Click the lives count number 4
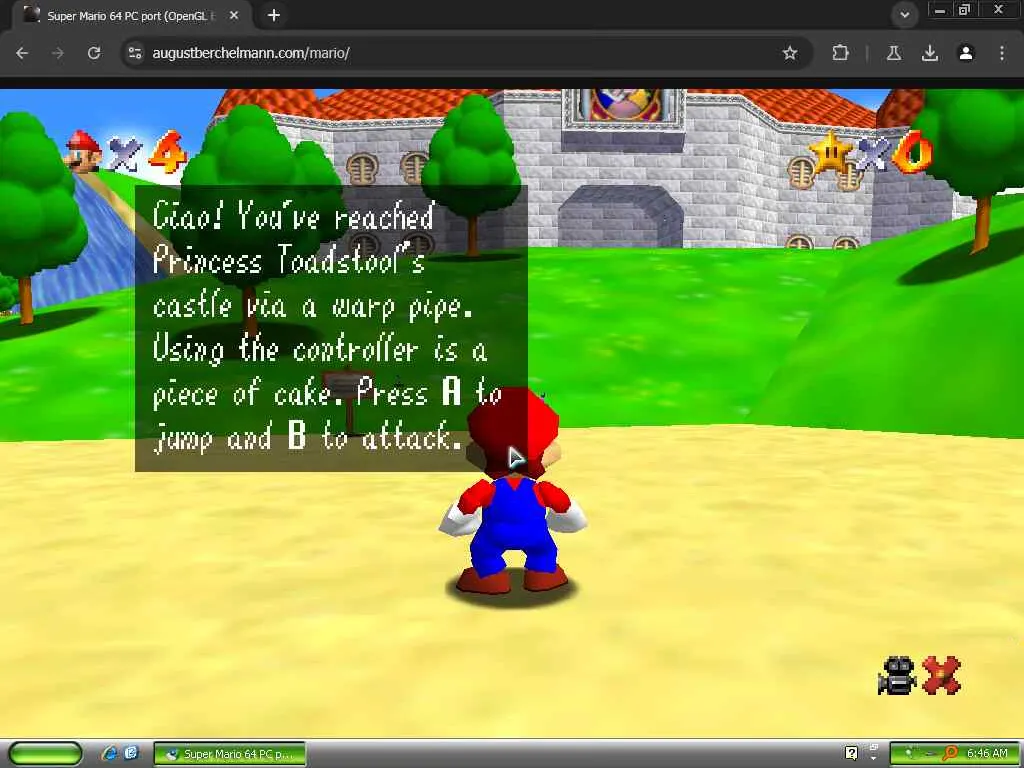Image resolution: width=1024 pixels, height=768 pixels. (167, 153)
